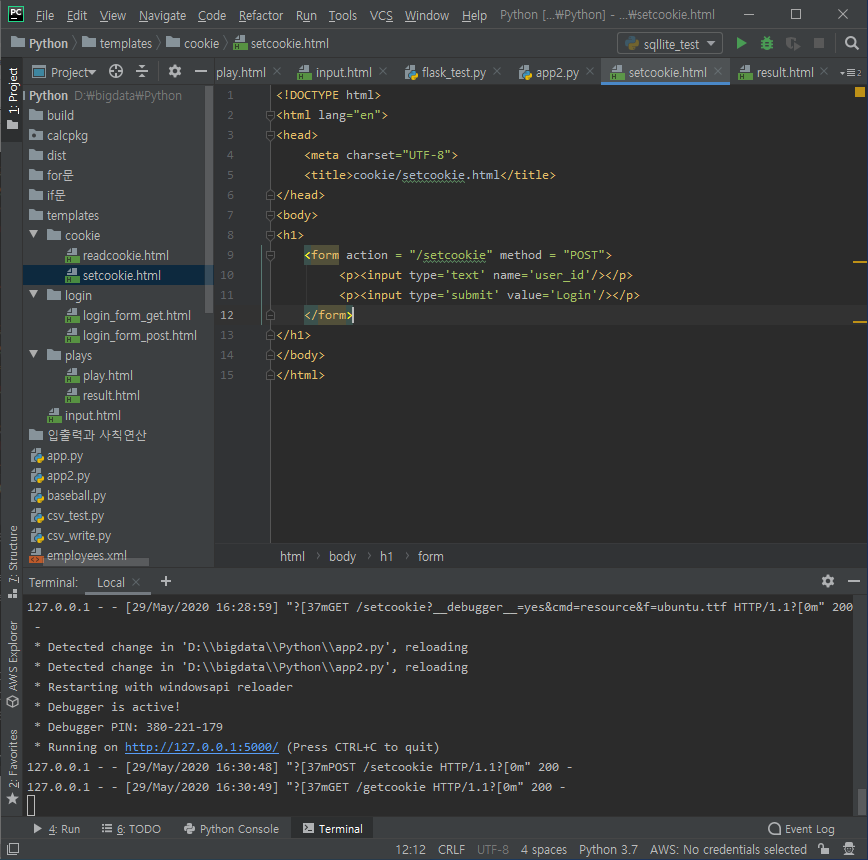Open Terminal settings gear icon
This screenshot has width=868, height=860.
tap(828, 581)
